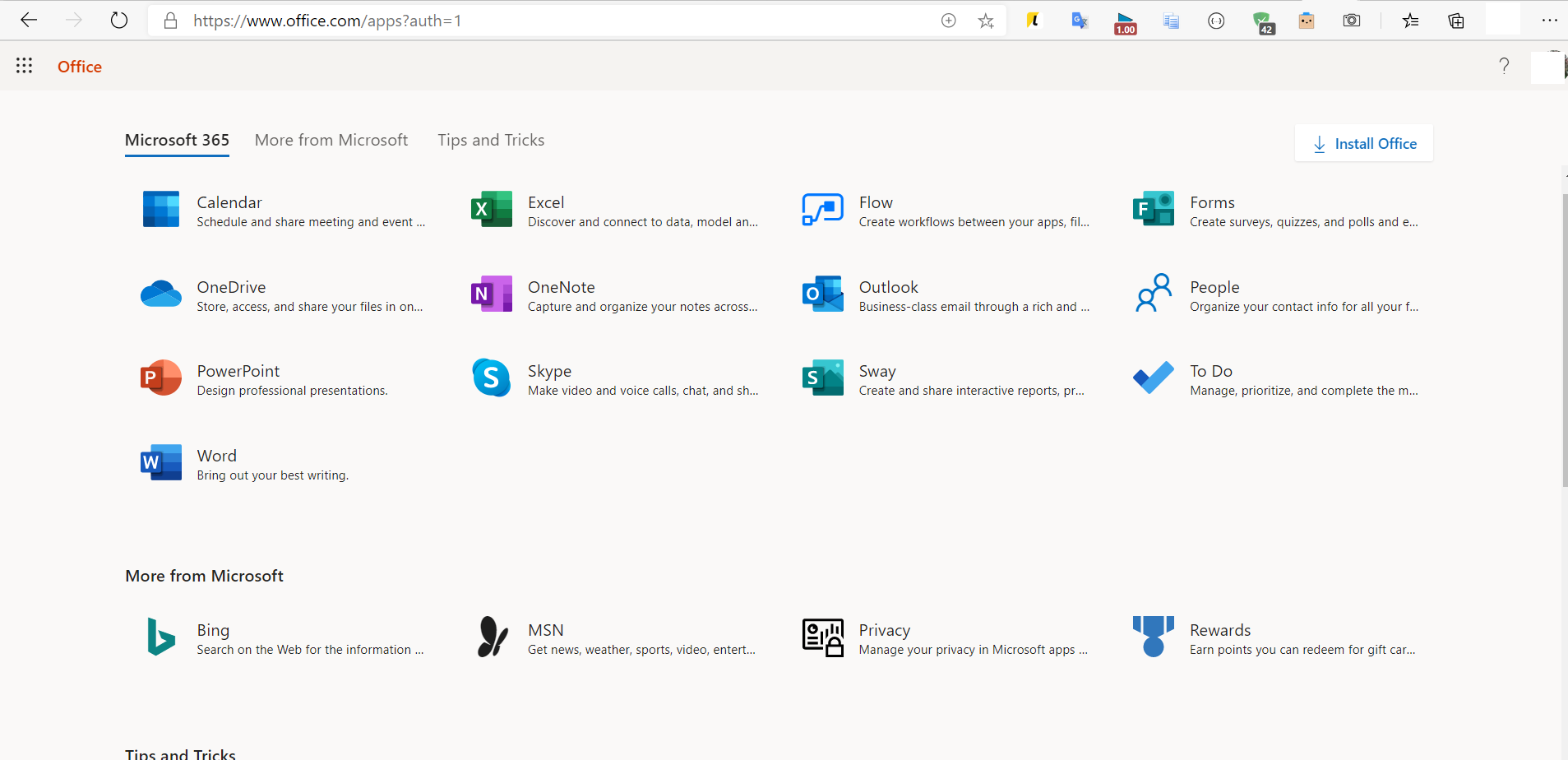Viewport: 1568px width, 760px height.
Task: Open the Bing icon
Action: coord(161,637)
